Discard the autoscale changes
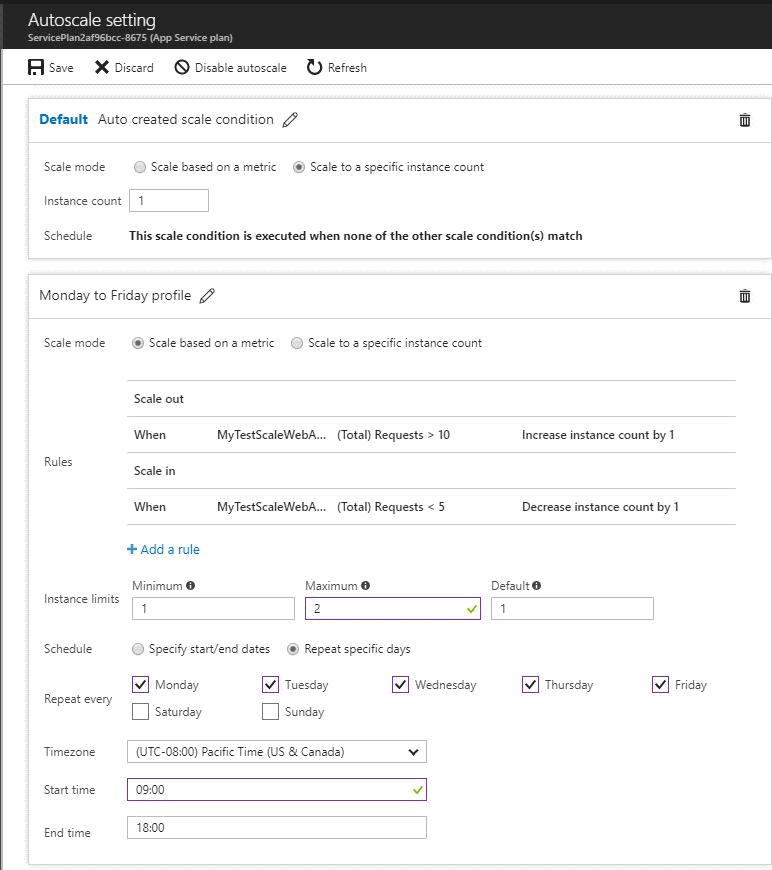The height and width of the screenshot is (870, 772). tap(101, 68)
